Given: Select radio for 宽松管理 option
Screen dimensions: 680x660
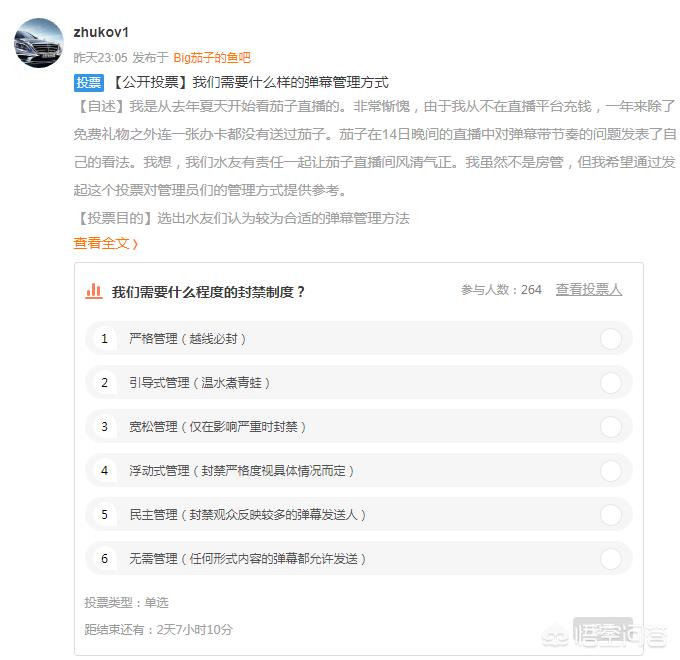Looking at the screenshot, I should tap(610, 427).
